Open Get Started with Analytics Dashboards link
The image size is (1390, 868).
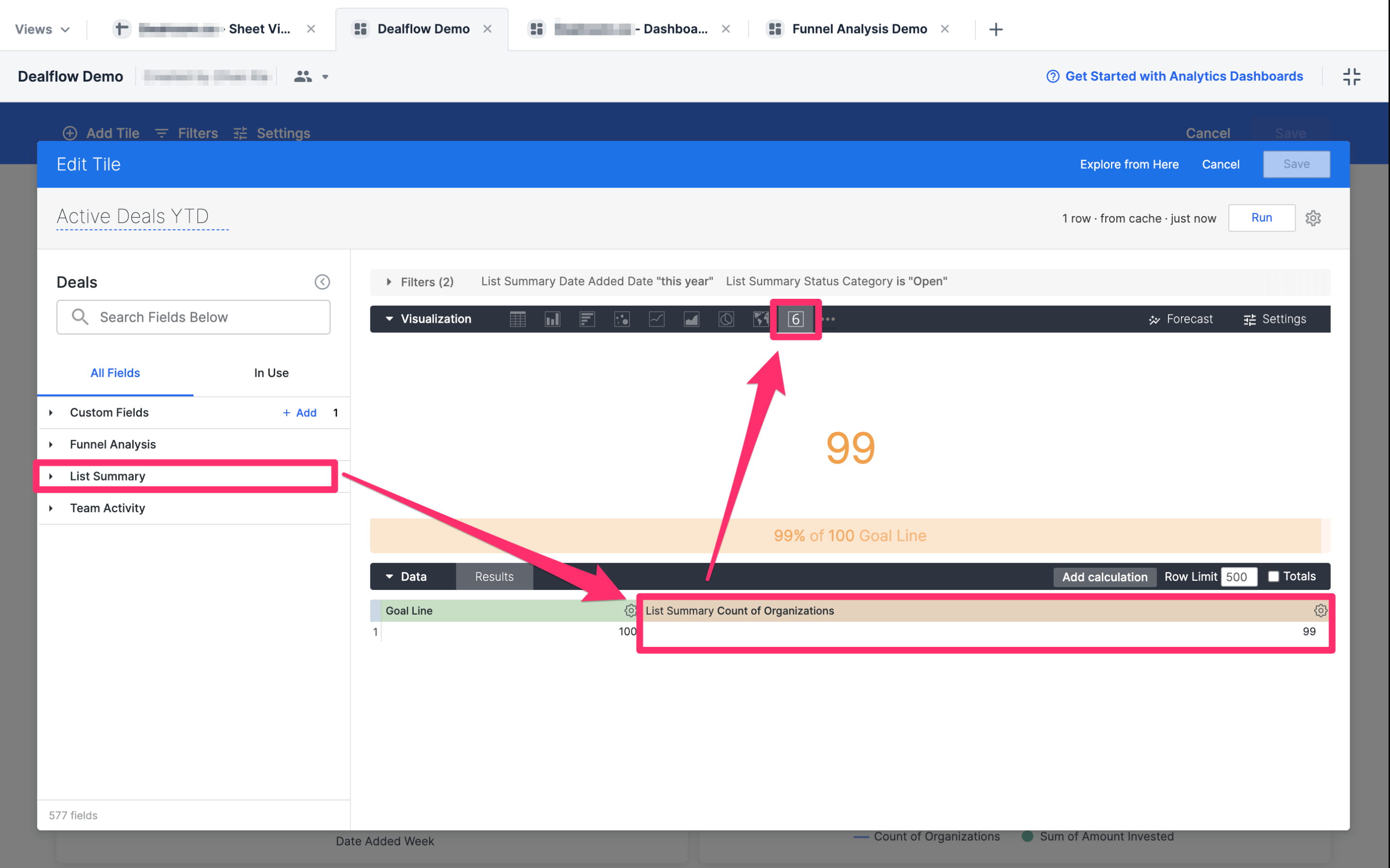click(1183, 76)
